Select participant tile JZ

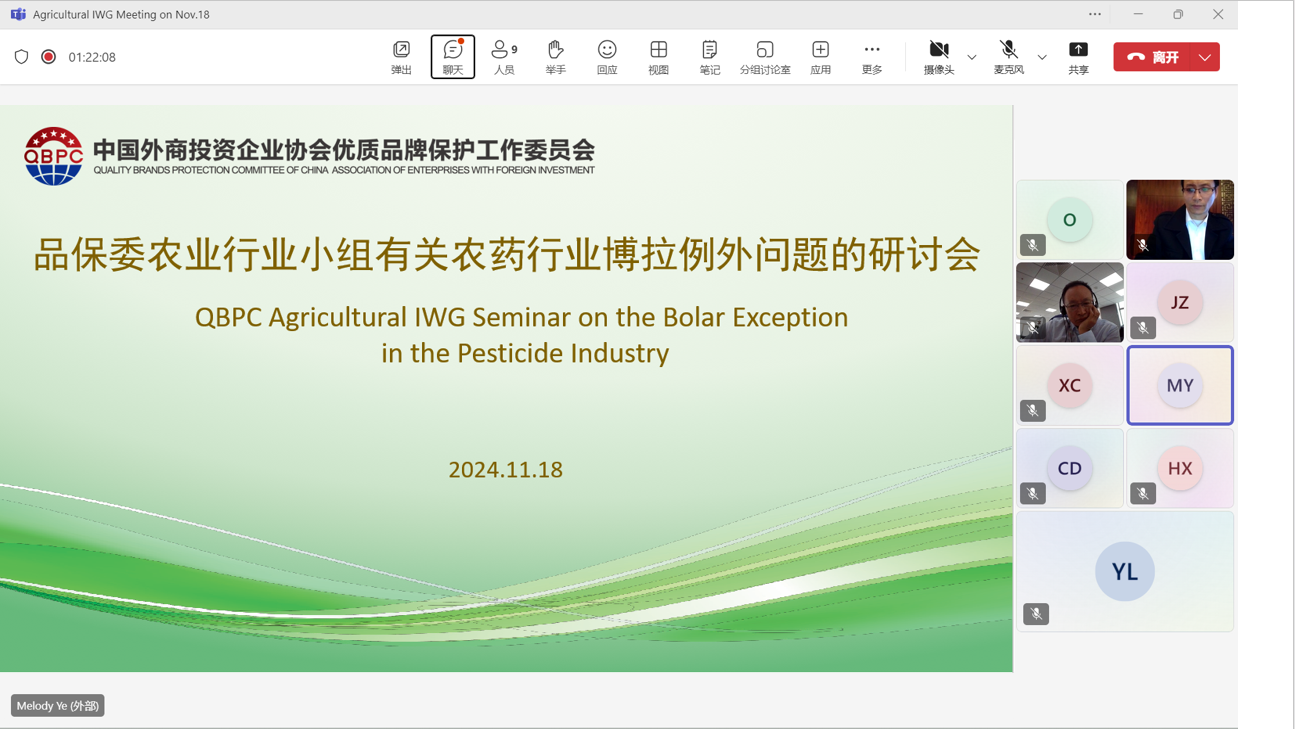(1180, 302)
